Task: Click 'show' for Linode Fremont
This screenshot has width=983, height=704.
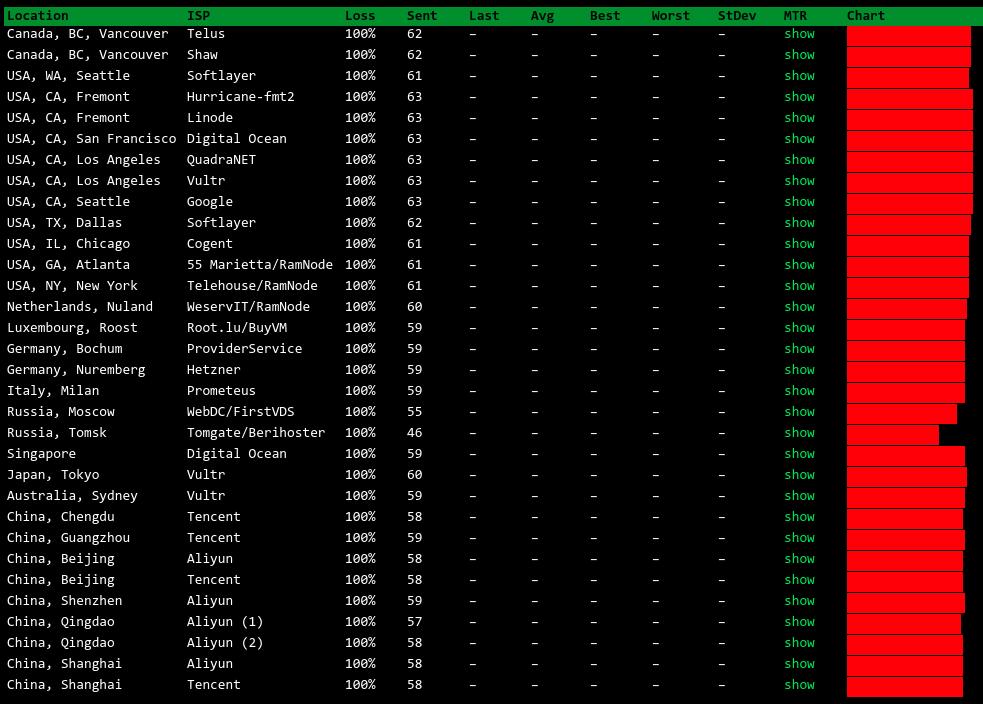Action: [799, 118]
